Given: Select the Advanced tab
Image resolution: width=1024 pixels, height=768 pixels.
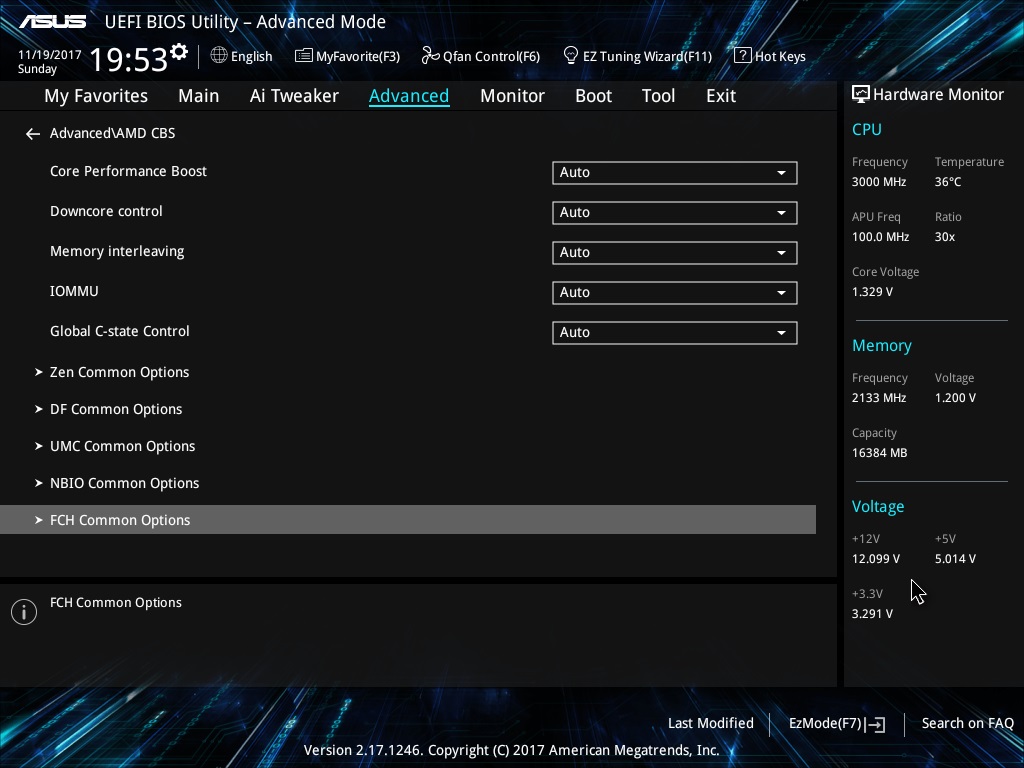Looking at the screenshot, I should 409,96.
